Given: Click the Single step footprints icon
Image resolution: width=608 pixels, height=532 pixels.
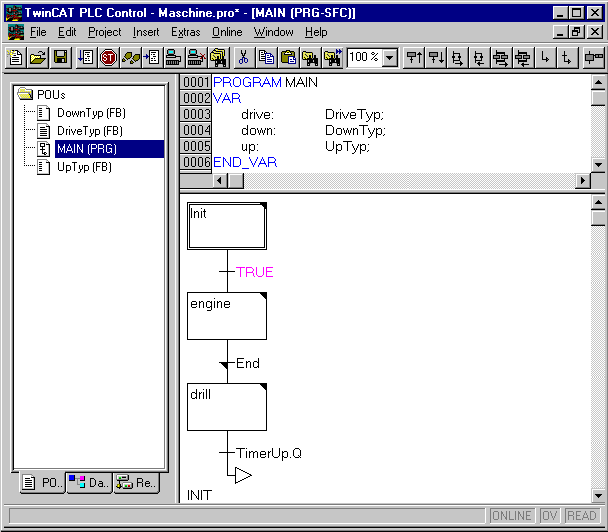Looking at the screenshot, I should point(130,58).
